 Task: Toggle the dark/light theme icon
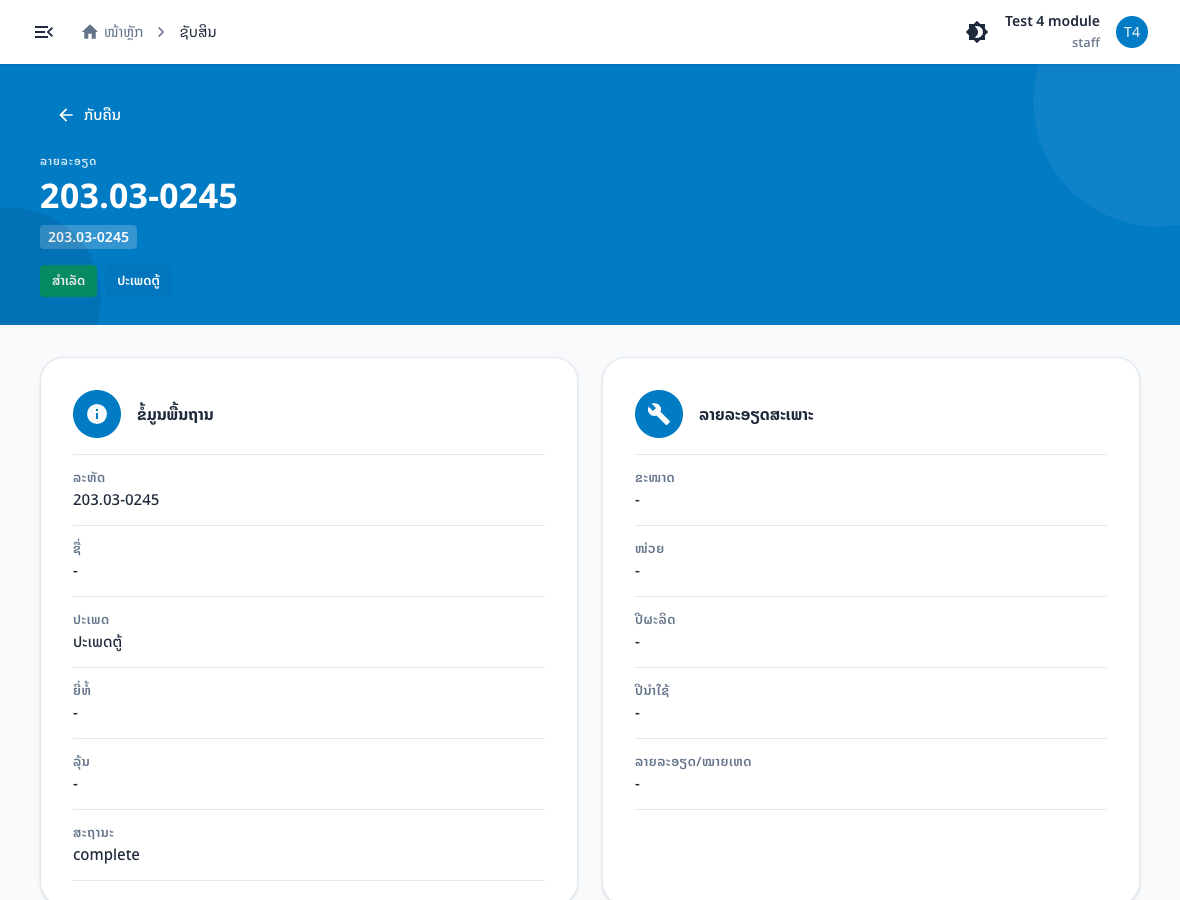pyautogui.click(x=977, y=32)
